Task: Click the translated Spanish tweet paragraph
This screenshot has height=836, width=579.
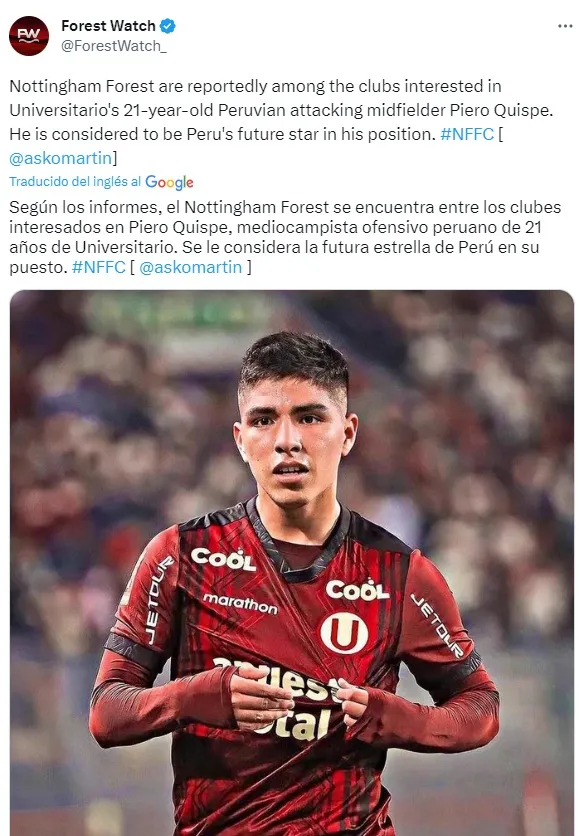Action: pyautogui.click(x=285, y=237)
